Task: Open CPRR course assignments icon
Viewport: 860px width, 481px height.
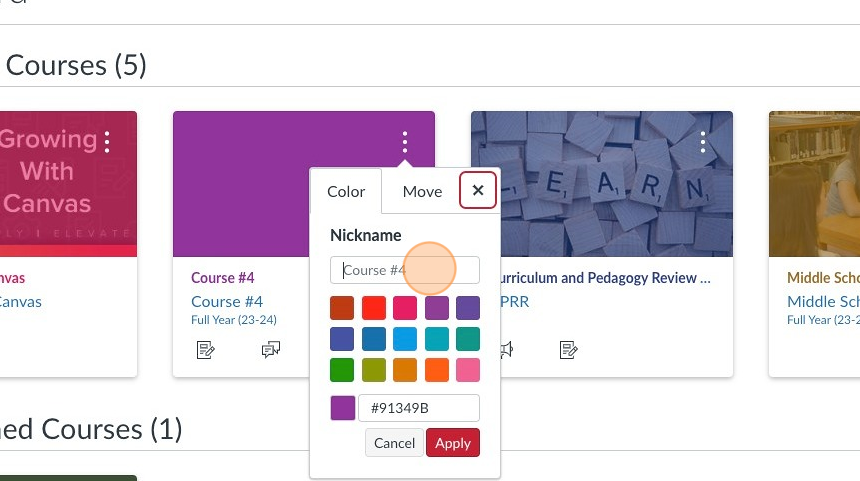Action: point(568,349)
